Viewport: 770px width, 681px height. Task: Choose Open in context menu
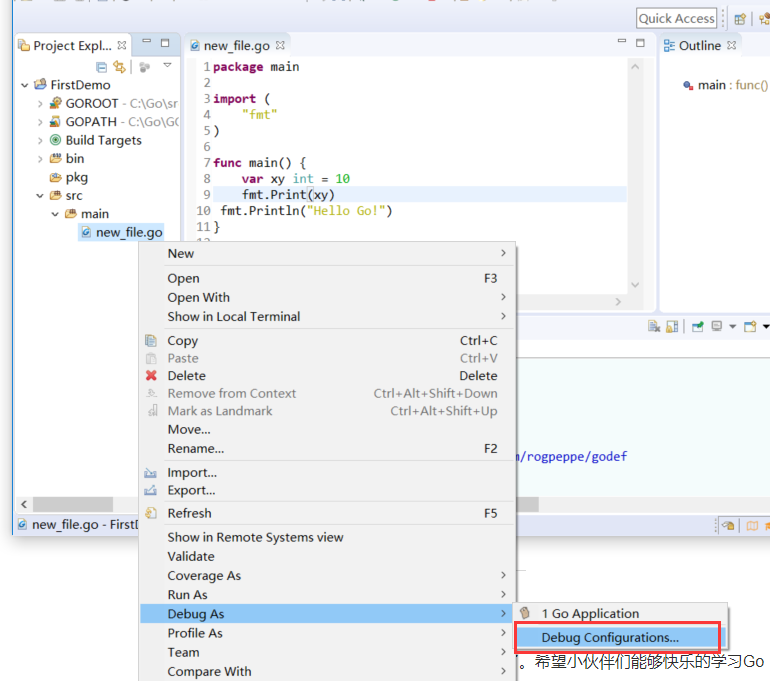click(x=328, y=278)
